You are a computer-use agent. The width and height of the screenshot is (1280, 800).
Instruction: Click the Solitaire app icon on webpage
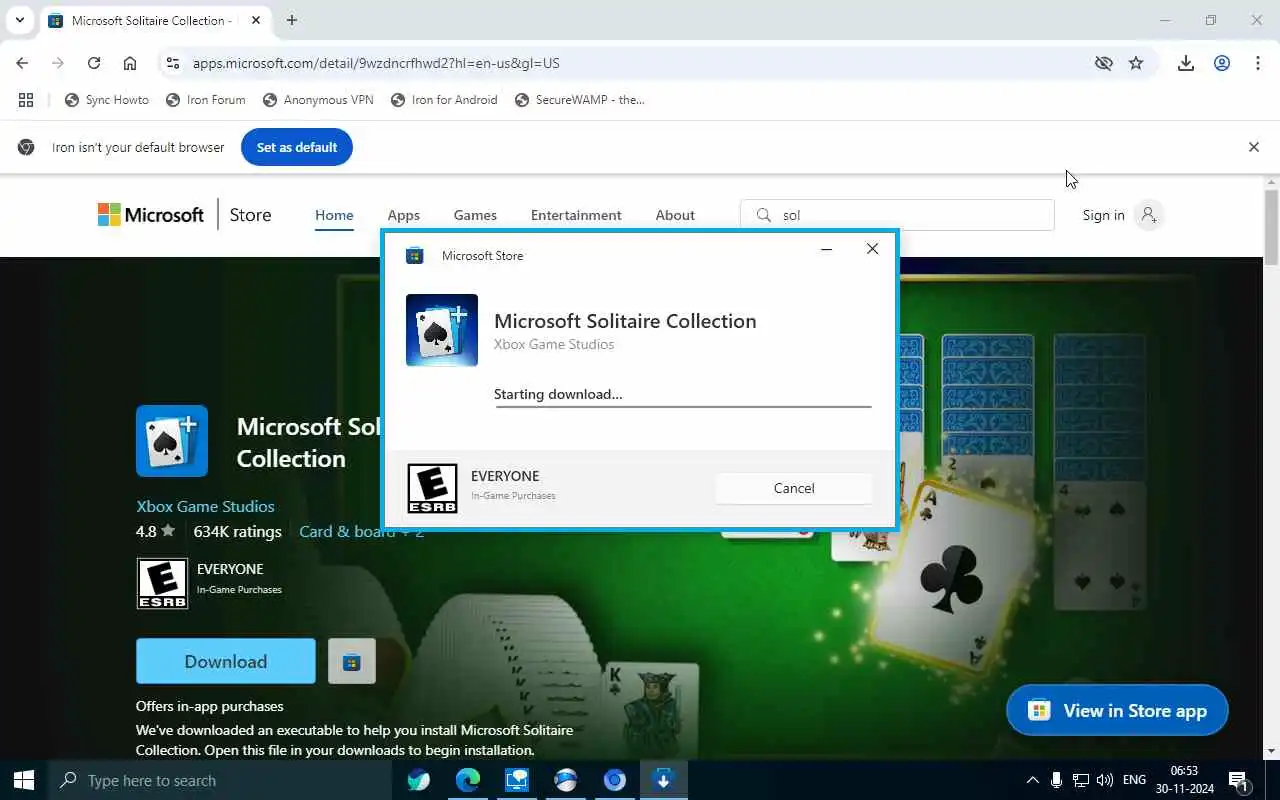pyautogui.click(x=172, y=441)
